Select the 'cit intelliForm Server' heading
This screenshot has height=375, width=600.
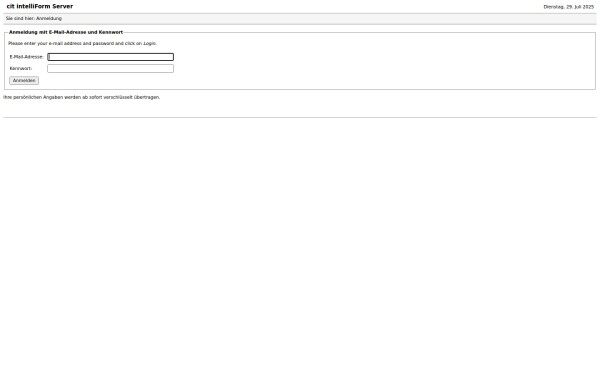(40, 6)
